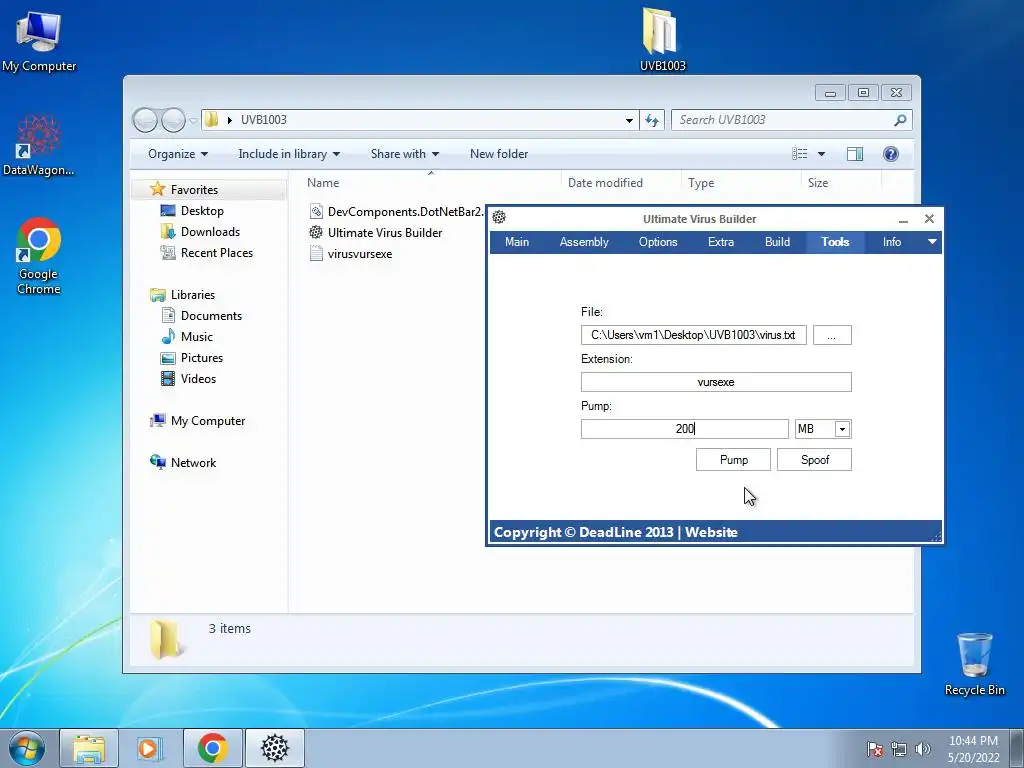Open My Computer desktop icon
The image size is (1024, 768).
39,40
